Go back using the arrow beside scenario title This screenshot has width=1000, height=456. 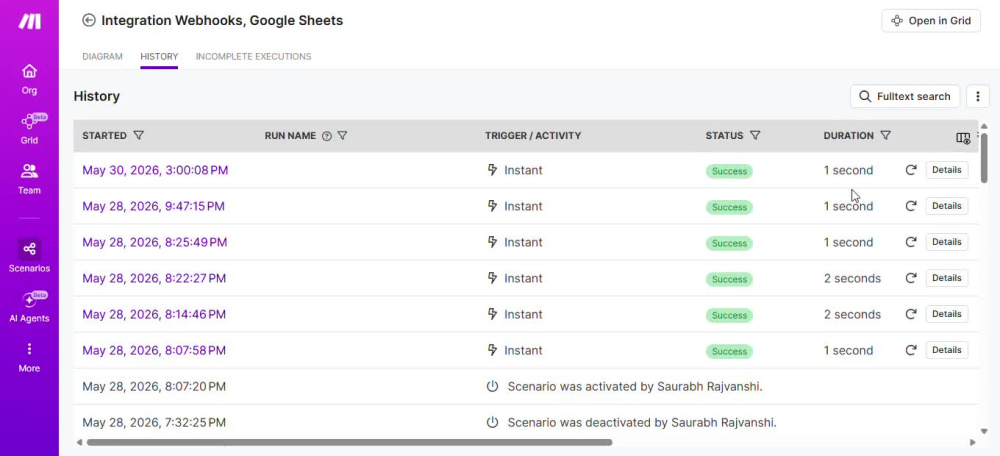click(89, 20)
